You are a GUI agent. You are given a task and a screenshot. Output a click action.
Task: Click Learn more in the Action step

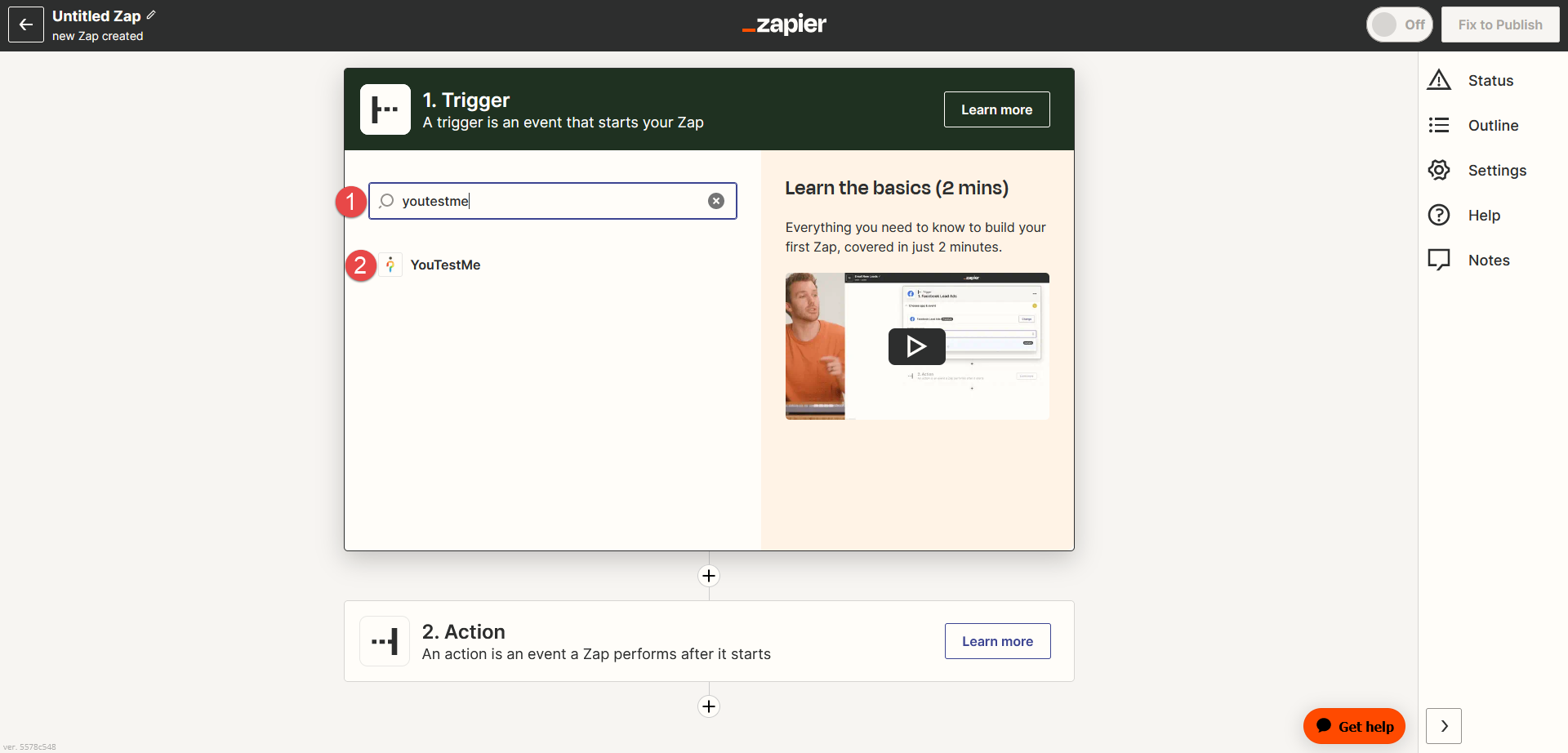[997, 641]
